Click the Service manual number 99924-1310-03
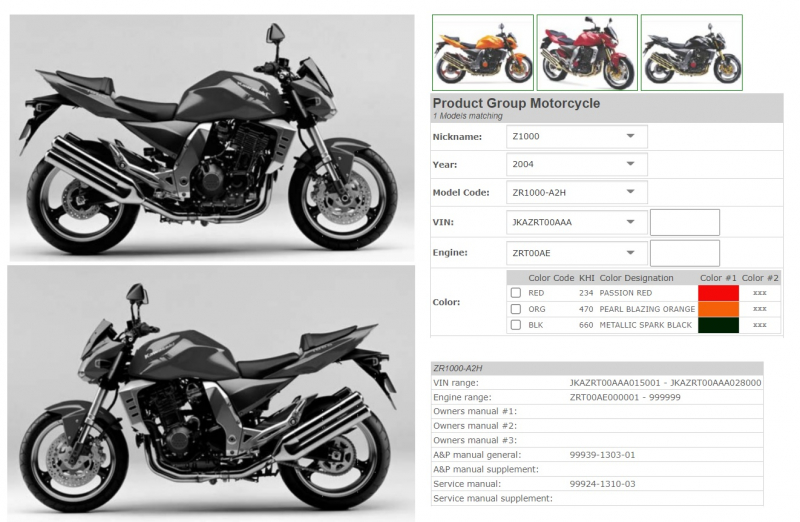The height and width of the screenshot is (522, 800). [x=603, y=484]
